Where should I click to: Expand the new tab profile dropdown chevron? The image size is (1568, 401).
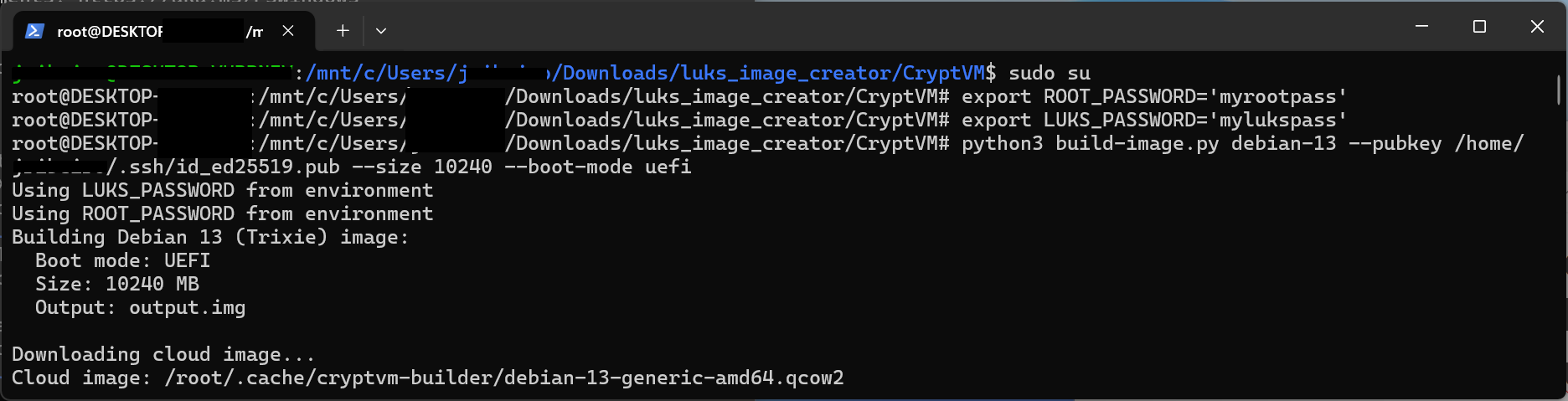tap(381, 31)
